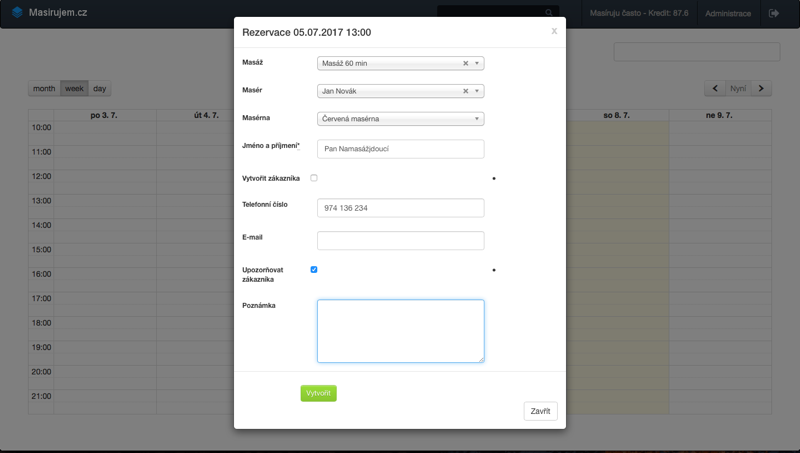Enable the Vytvořit zákazníka checkbox
The width and height of the screenshot is (800, 453).
[x=314, y=178]
